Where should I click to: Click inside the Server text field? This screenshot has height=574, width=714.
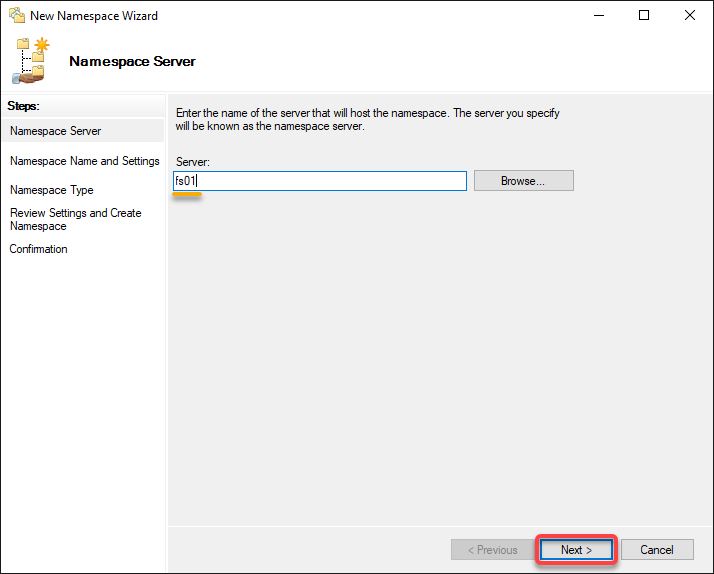point(320,181)
